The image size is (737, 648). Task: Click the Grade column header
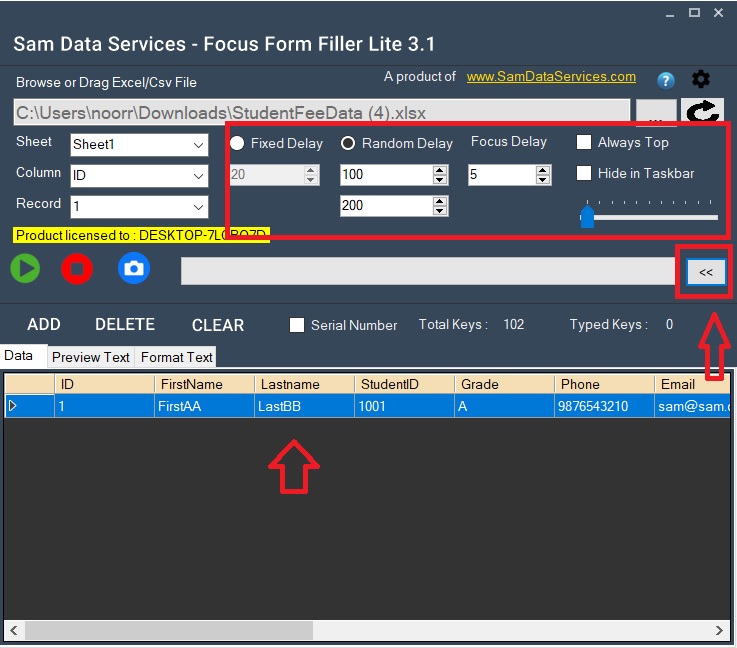(x=505, y=384)
